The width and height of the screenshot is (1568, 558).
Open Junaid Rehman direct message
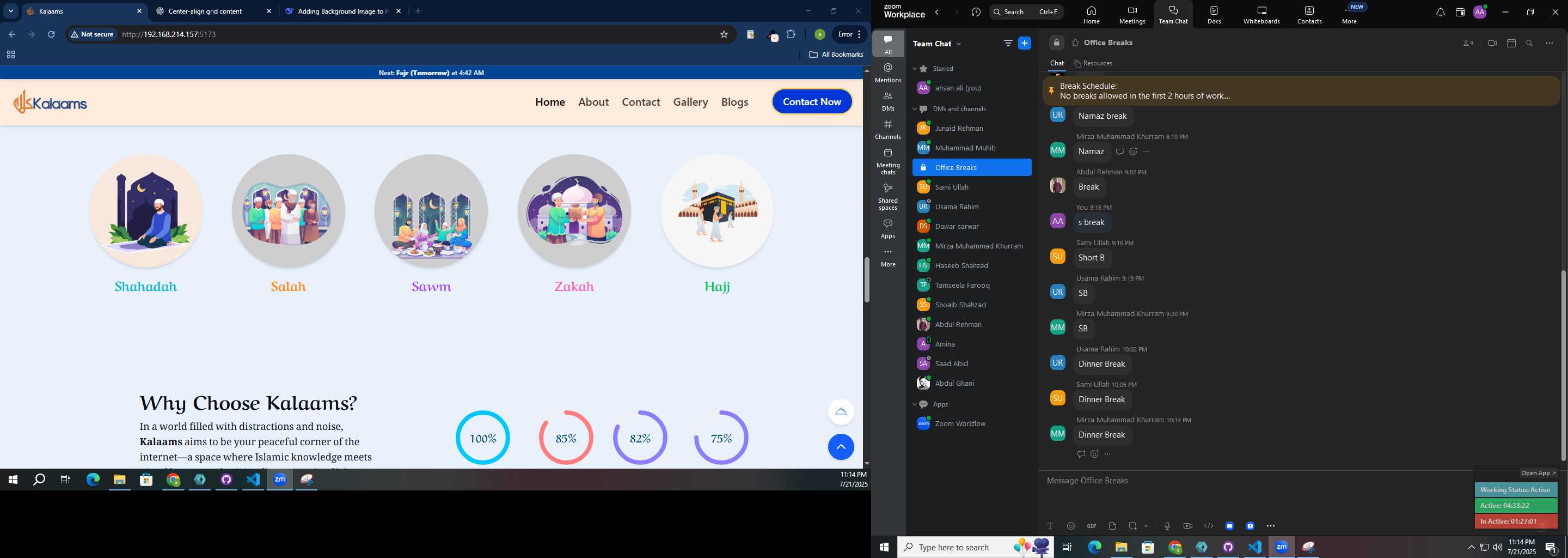971,129
